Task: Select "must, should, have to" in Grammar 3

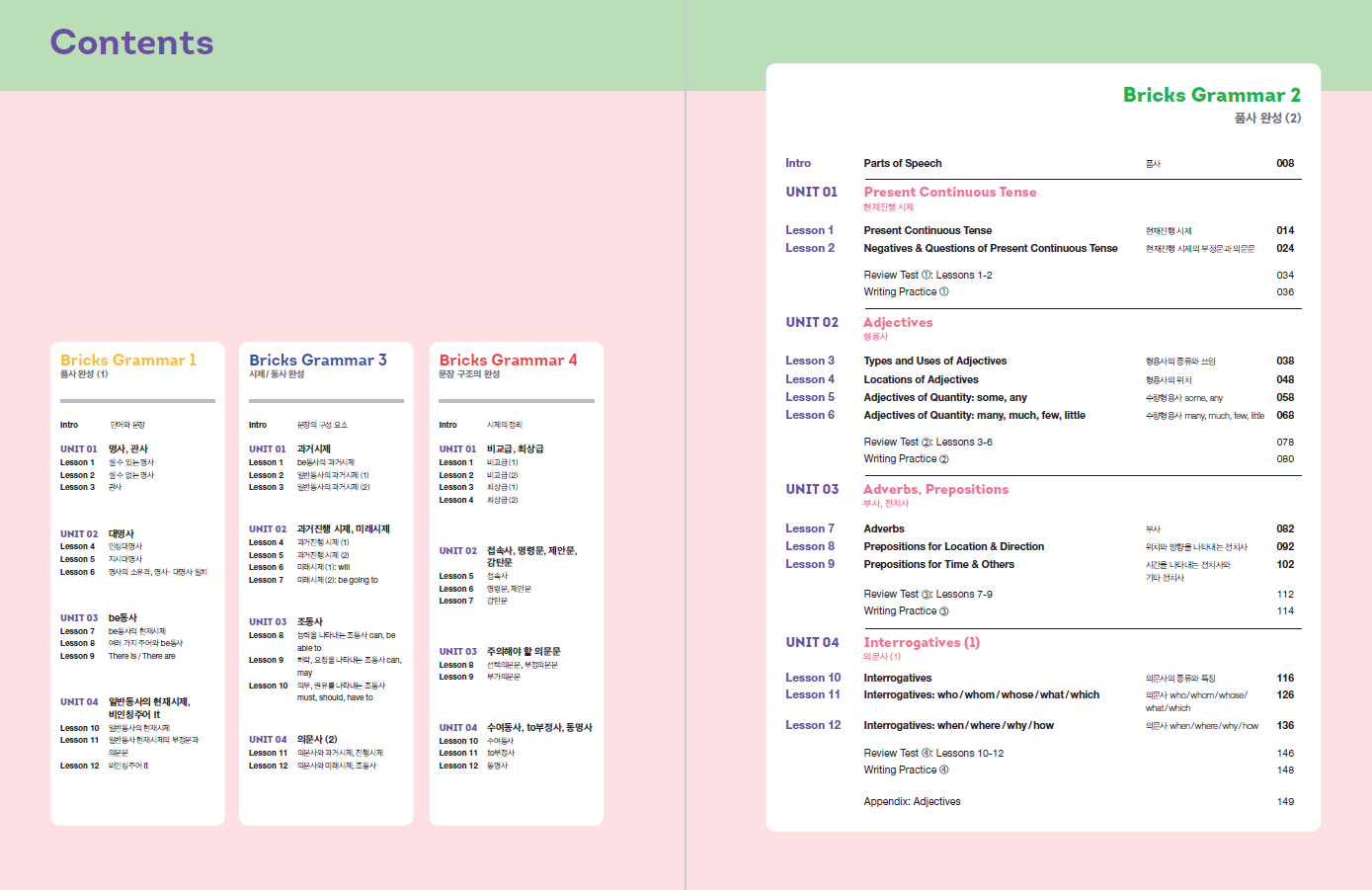Action: pyautogui.click(x=335, y=697)
